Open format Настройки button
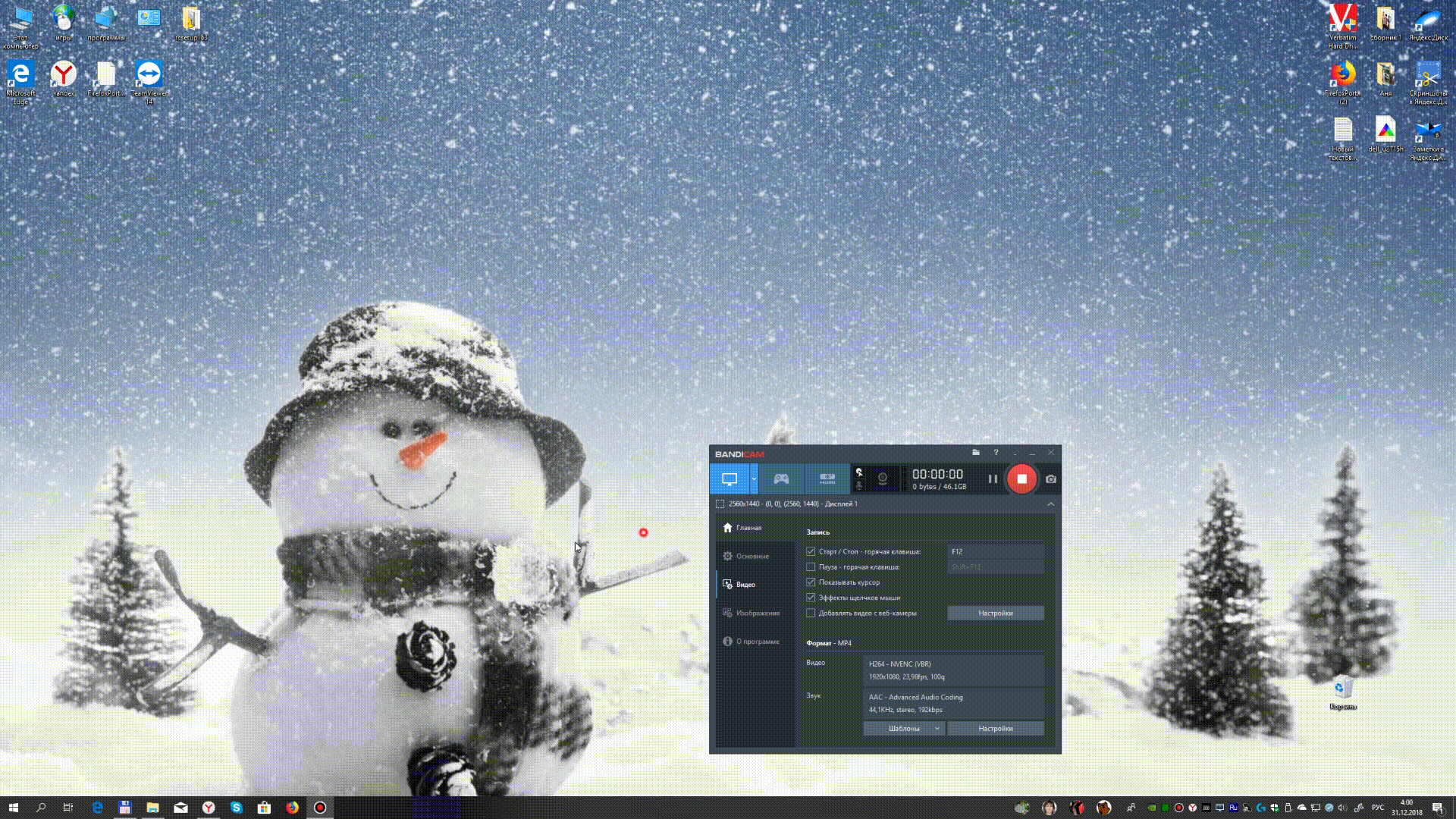 tap(996, 729)
